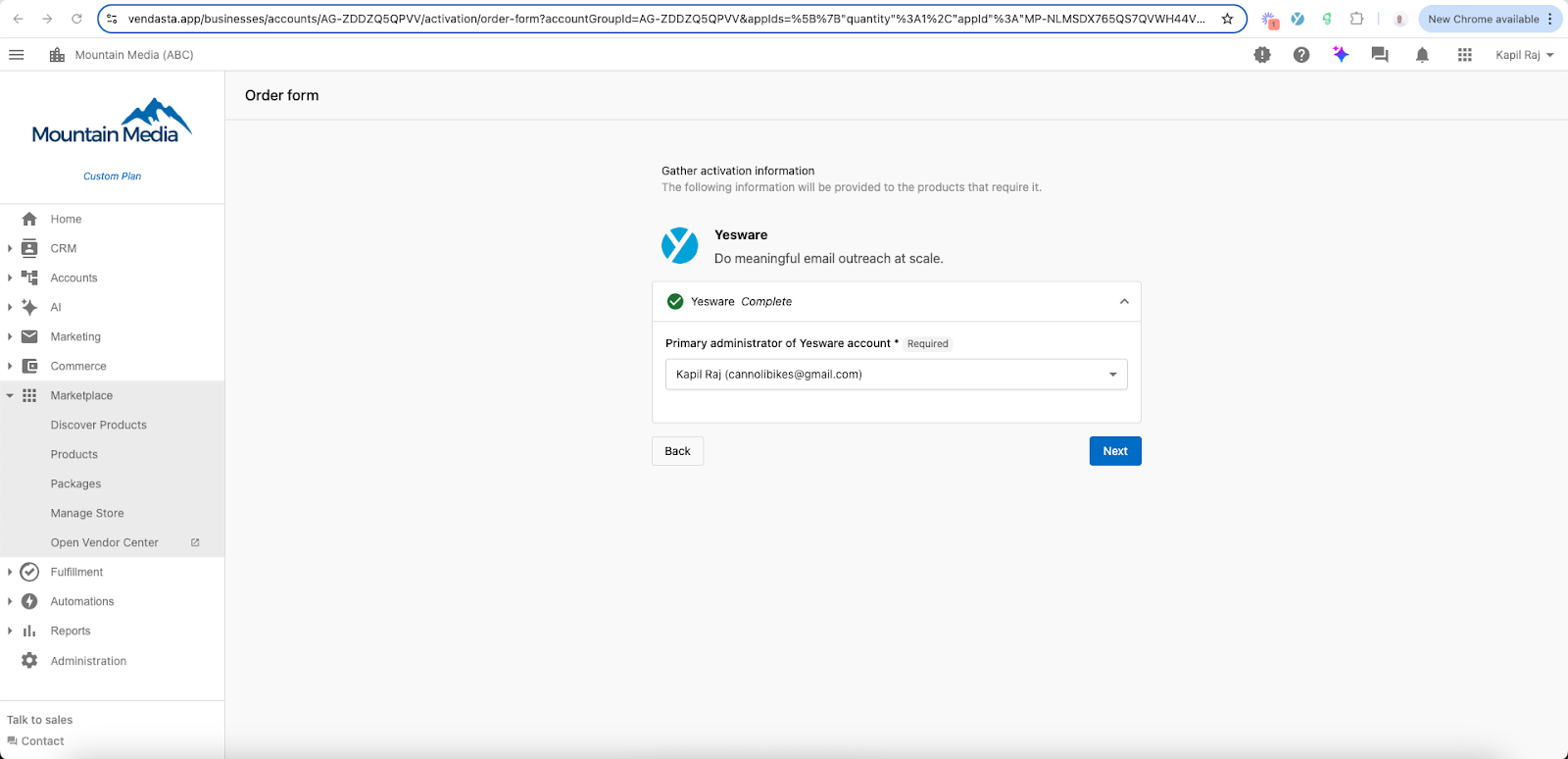Select Products submenu item

pos(74,454)
